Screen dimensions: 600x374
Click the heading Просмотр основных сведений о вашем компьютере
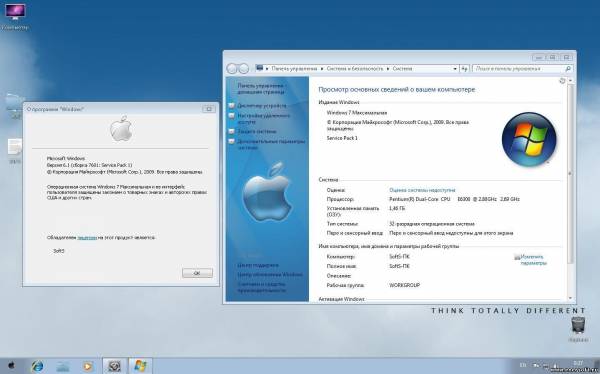(396, 90)
